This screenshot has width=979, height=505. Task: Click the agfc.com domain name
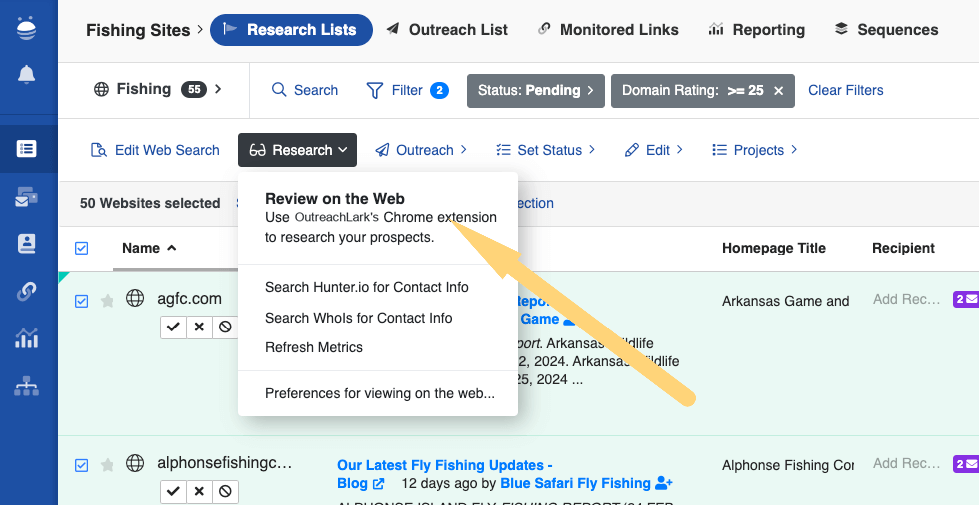[189, 299]
